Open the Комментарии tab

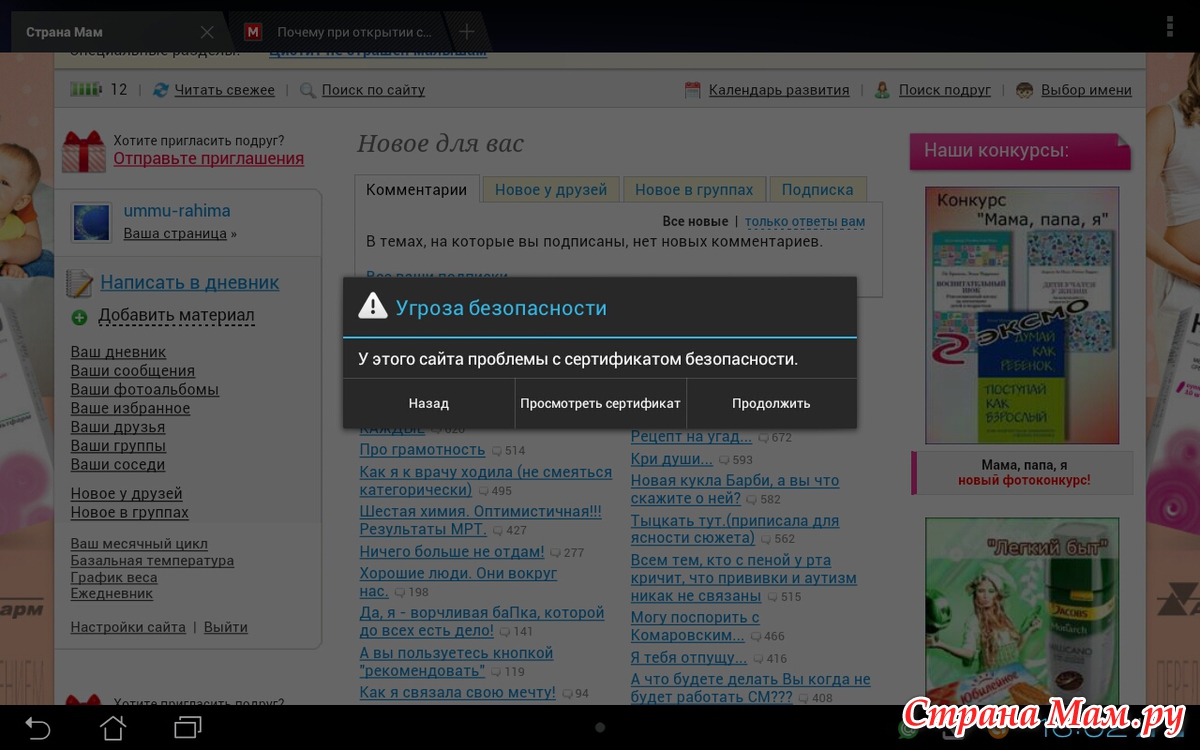click(x=416, y=189)
